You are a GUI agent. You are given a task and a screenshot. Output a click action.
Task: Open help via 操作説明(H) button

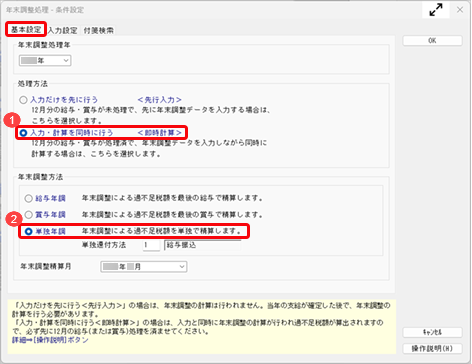[432, 348]
